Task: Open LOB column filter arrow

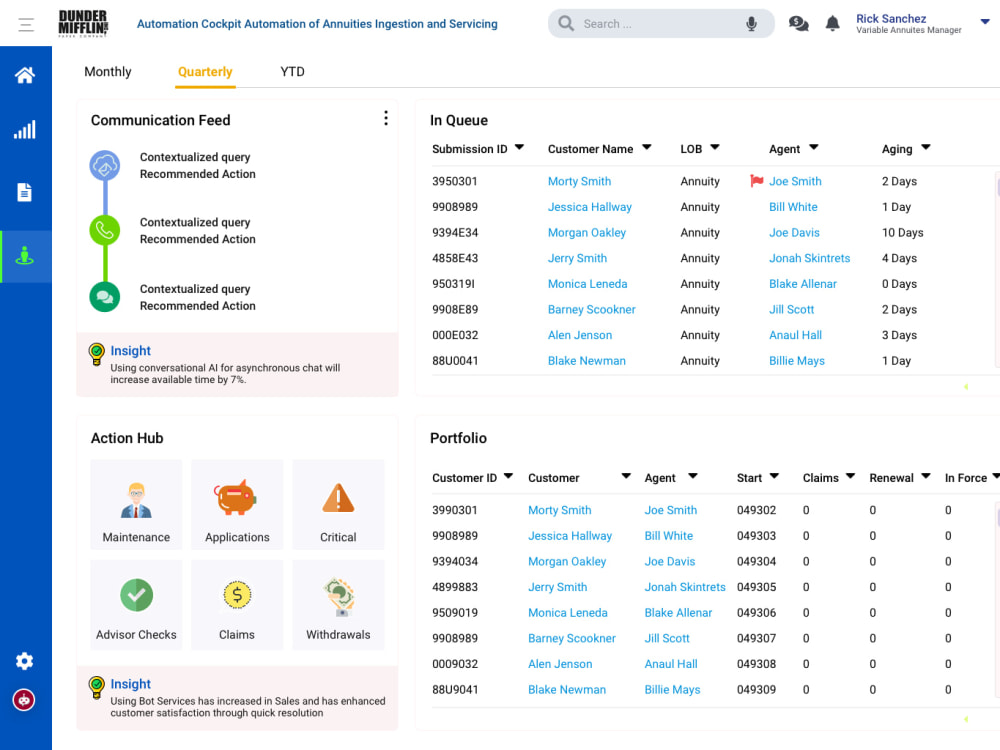Action: point(714,147)
